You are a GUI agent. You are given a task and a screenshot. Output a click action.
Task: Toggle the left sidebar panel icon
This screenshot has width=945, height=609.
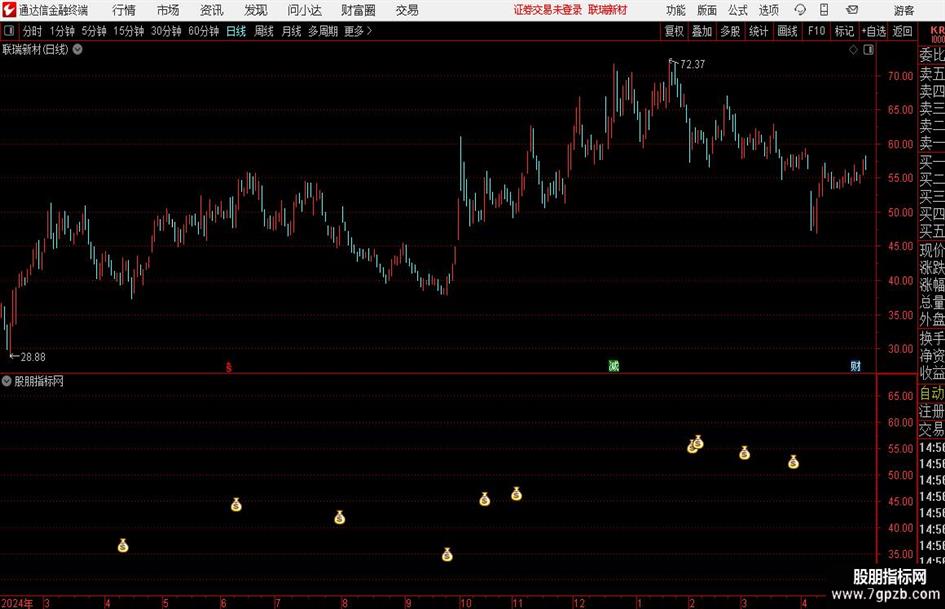click(x=9, y=31)
